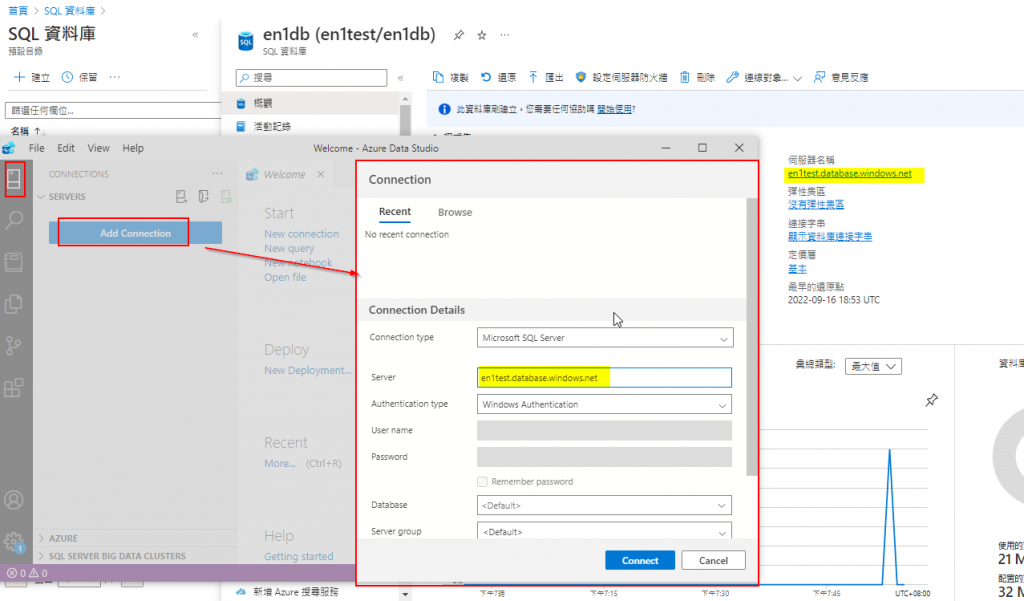Click New Connection icon in Servers header
The image size is (1024, 601).
182,197
